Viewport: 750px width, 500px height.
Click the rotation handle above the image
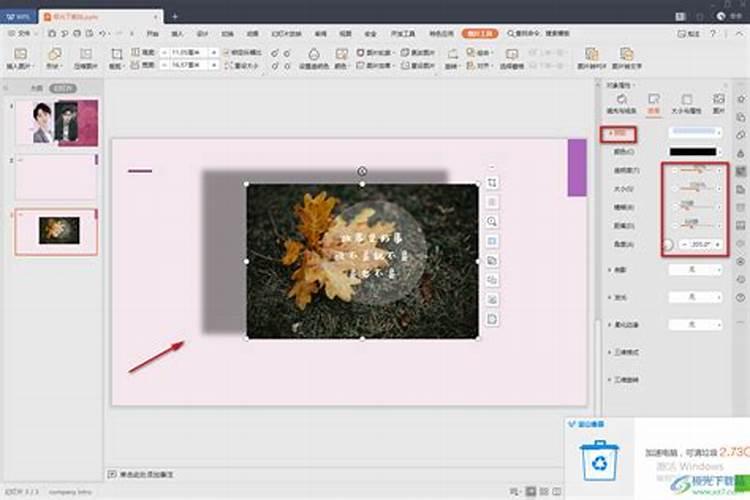[x=362, y=171]
